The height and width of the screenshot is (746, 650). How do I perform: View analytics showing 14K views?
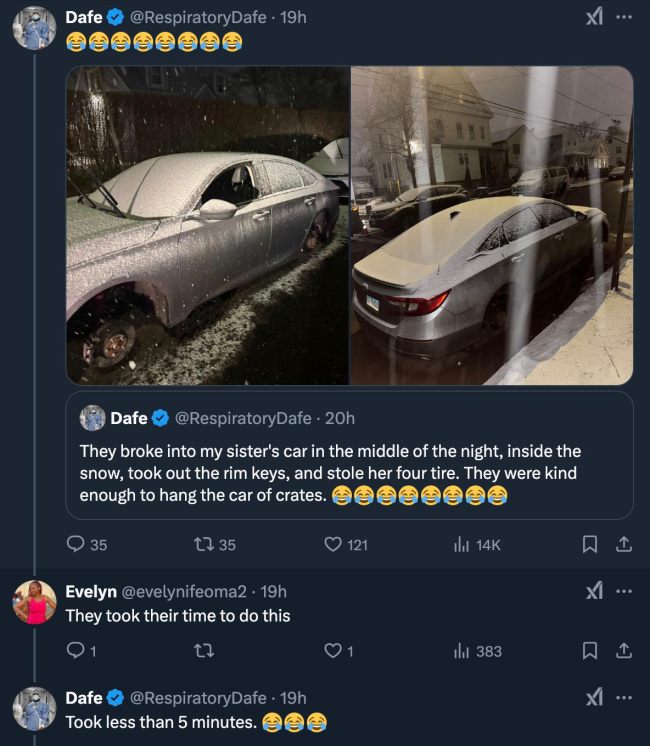[462, 545]
